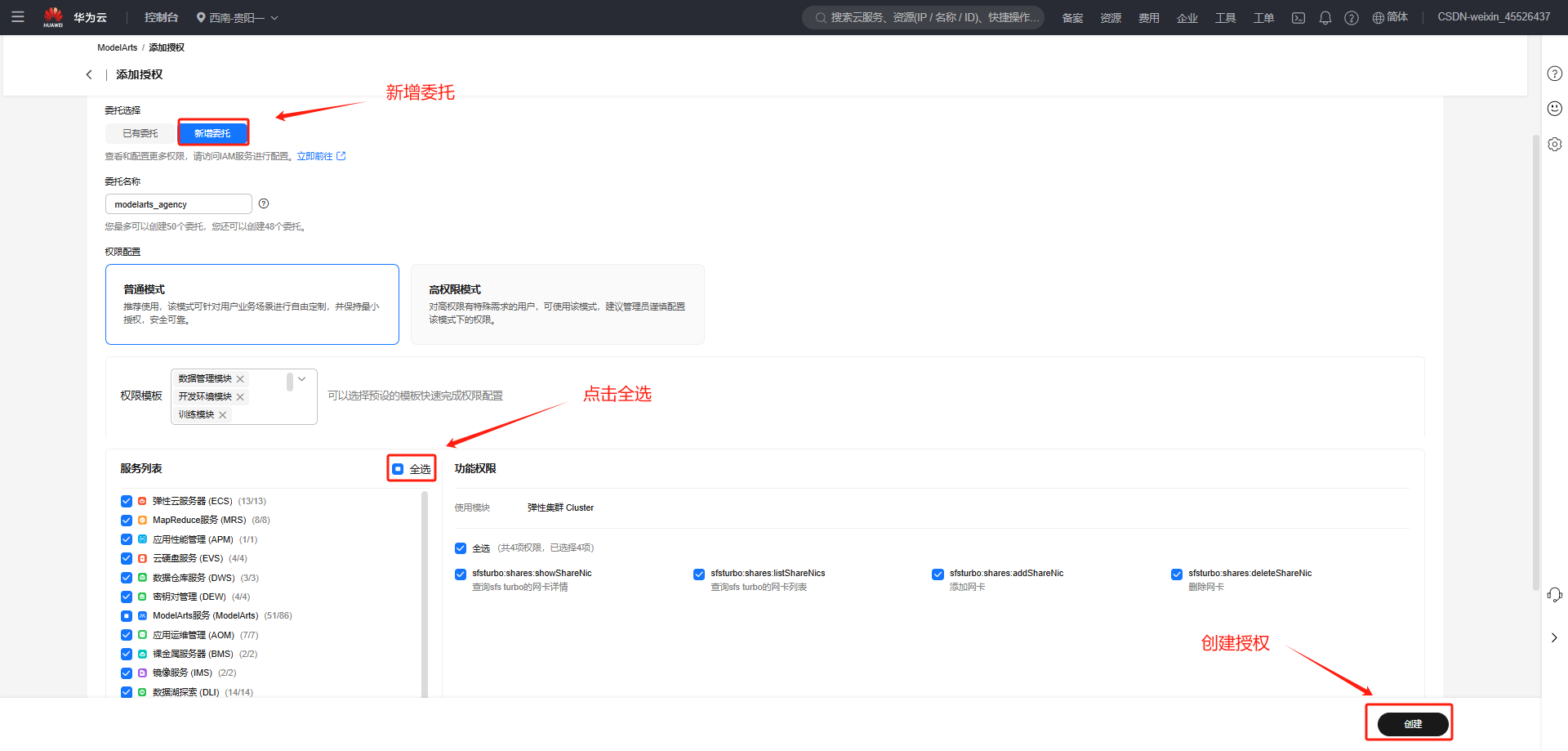Click the 委托名称 input field
This screenshot has height=751, width=1568.
179,204
